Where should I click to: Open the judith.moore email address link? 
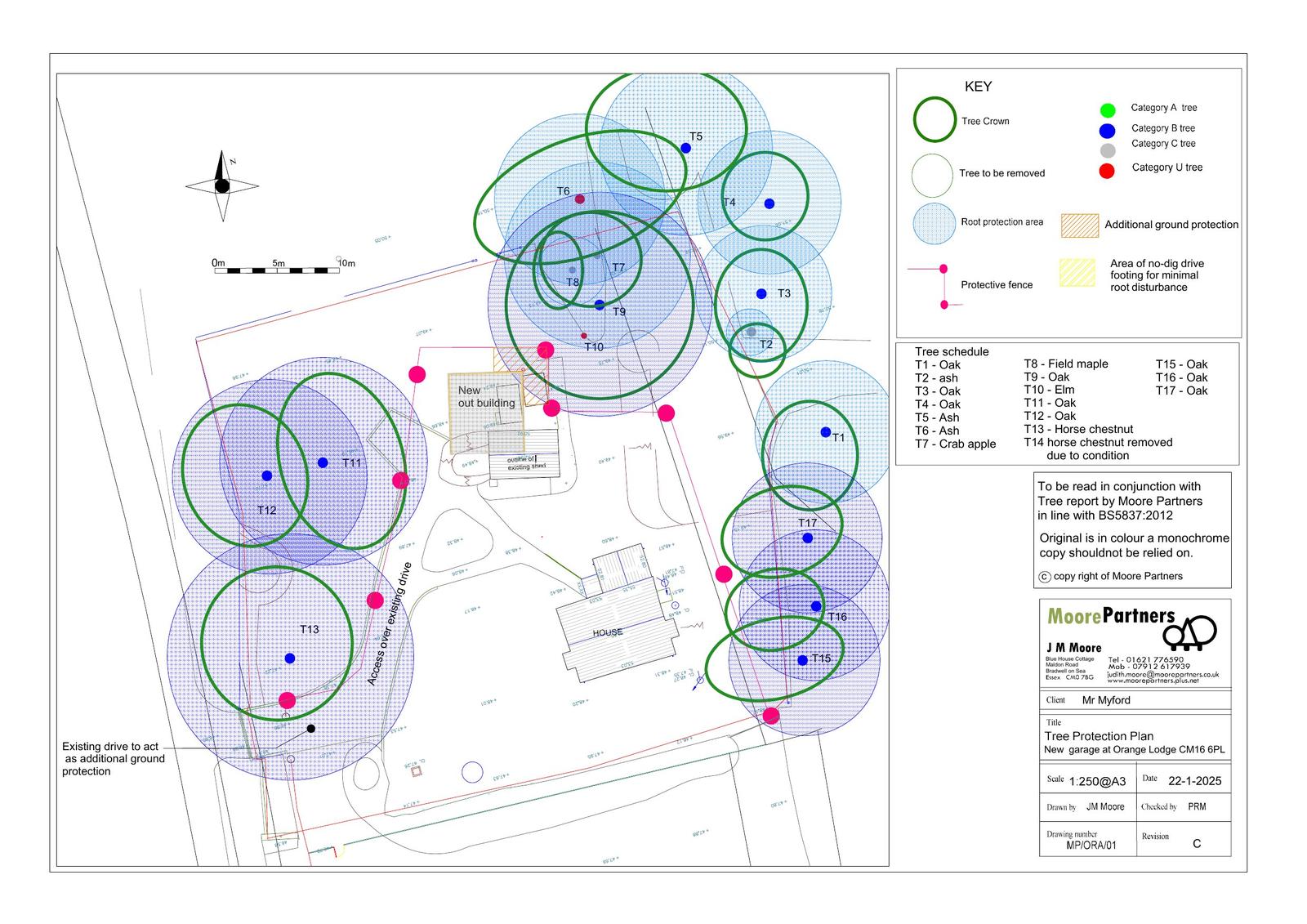coord(1162,675)
